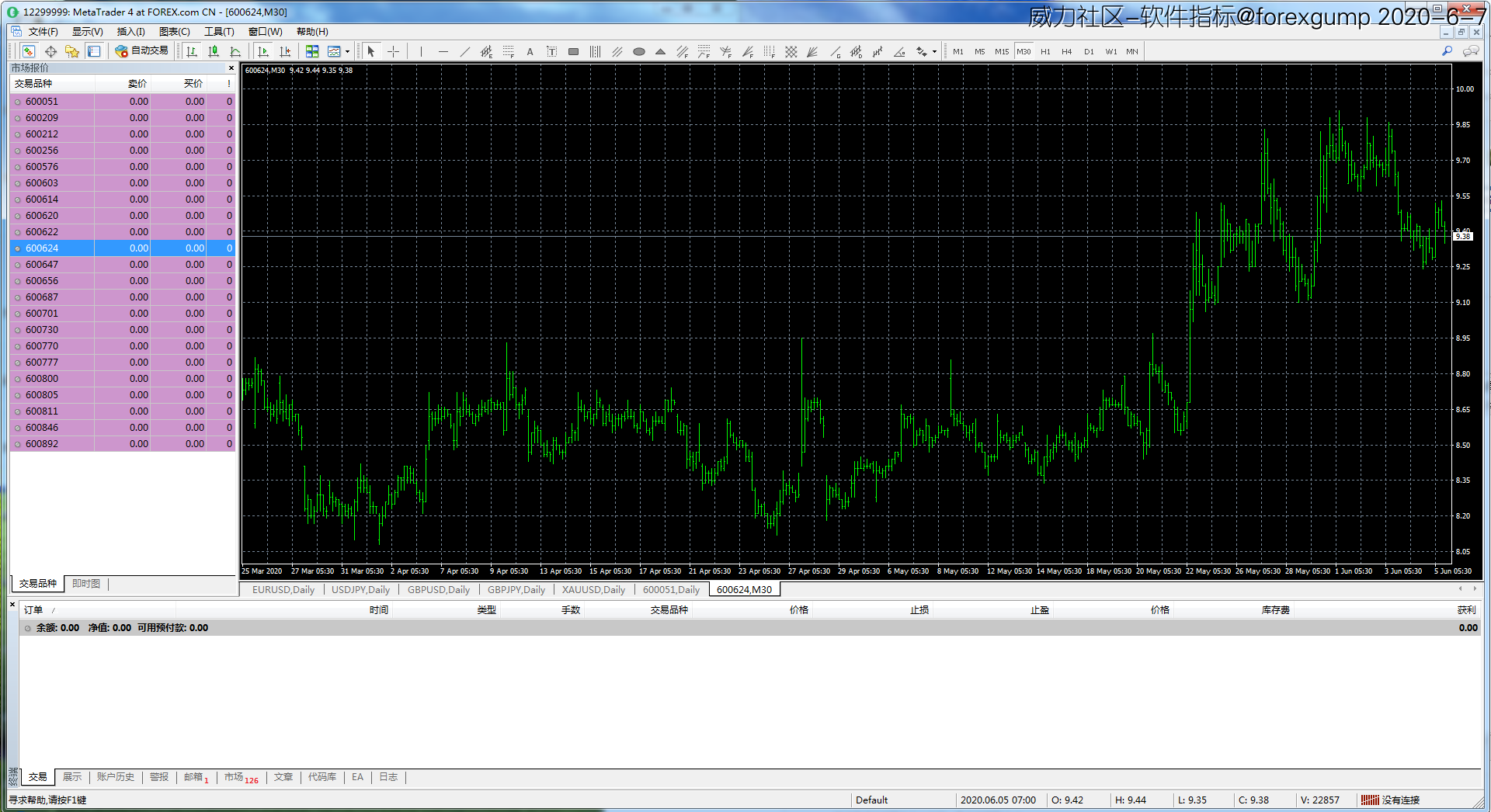1491x812 pixels.
Task: Select the Gann fan tool
Action: 812,51
